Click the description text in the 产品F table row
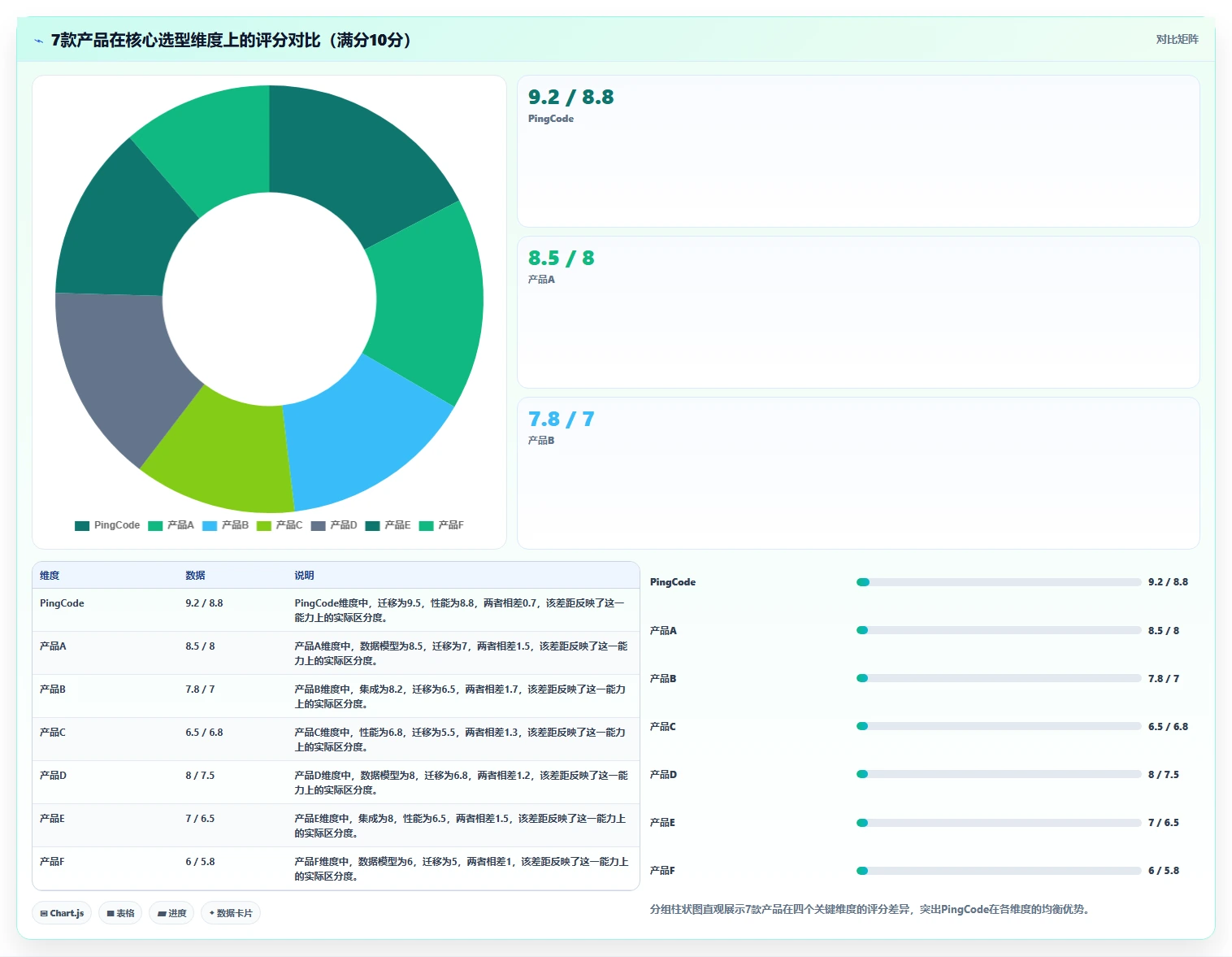 click(462, 869)
